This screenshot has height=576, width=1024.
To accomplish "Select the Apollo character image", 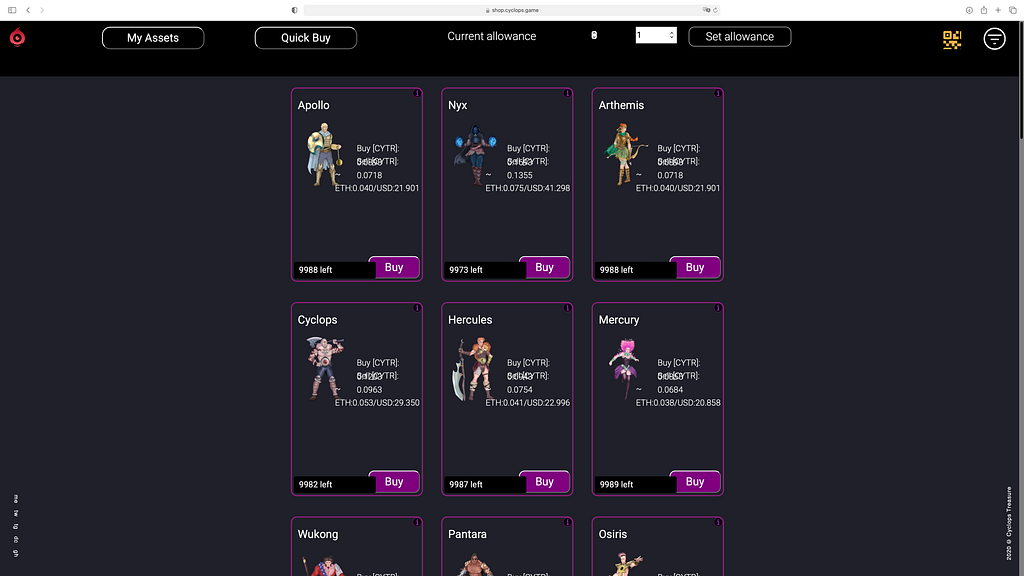I will pyautogui.click(x=324, y=155).
